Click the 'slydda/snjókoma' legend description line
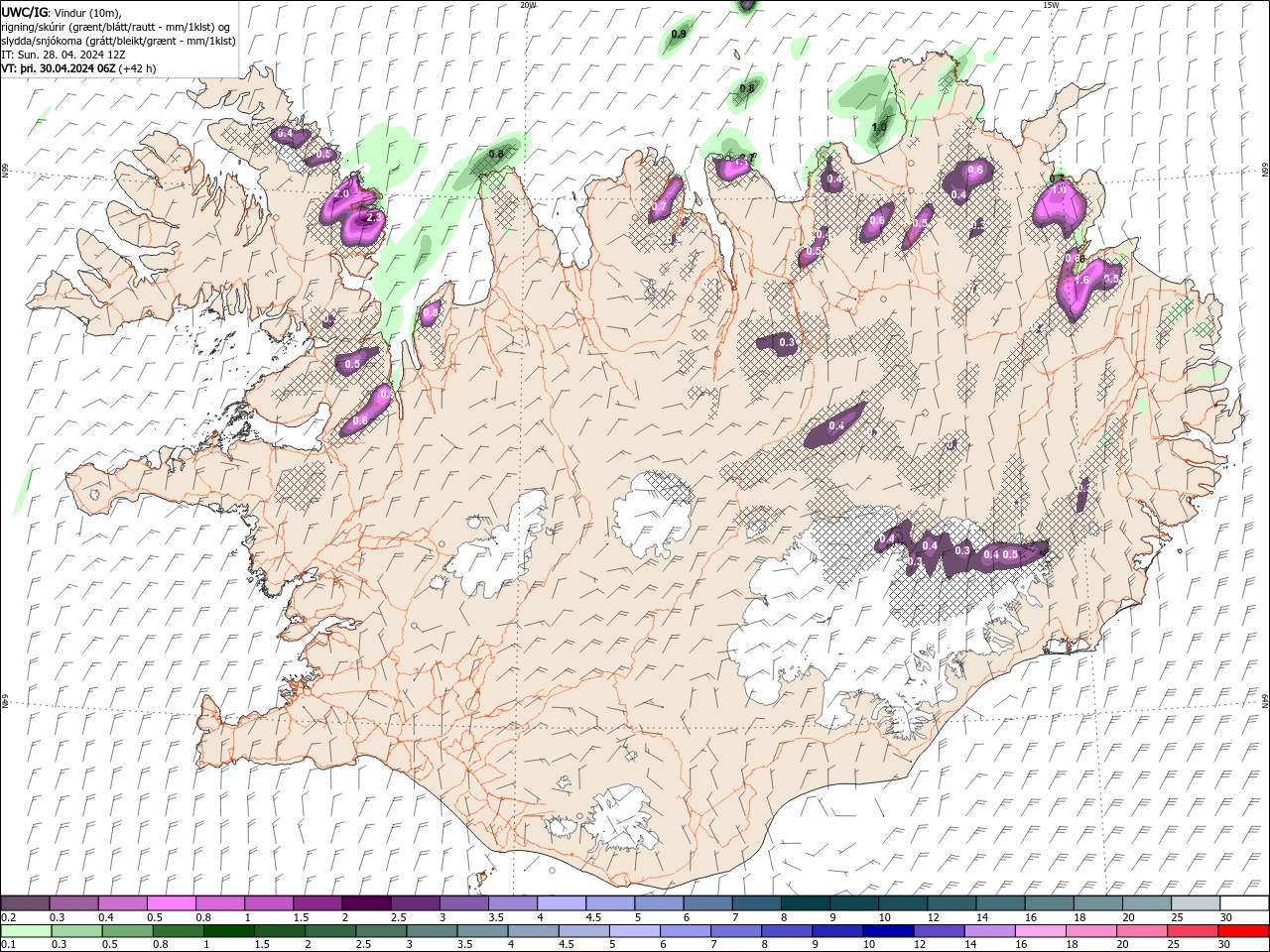Screen dimensions: 1270x952 click(118, 41)
